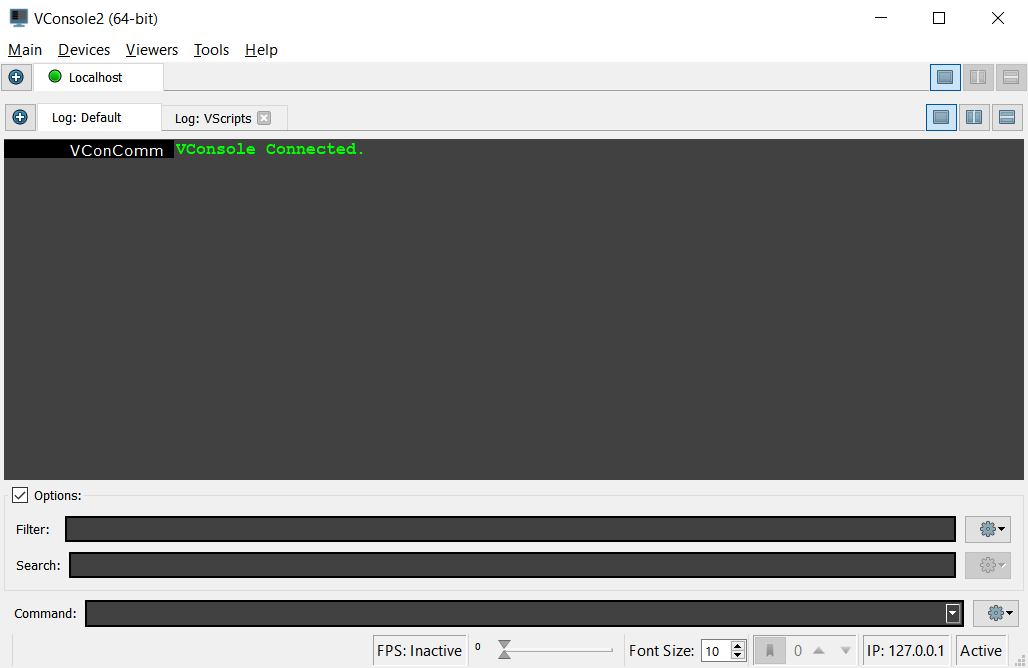
Task: Select side-by-side split layout for log views
Action: pyautogui.click(x=974, y=117)
